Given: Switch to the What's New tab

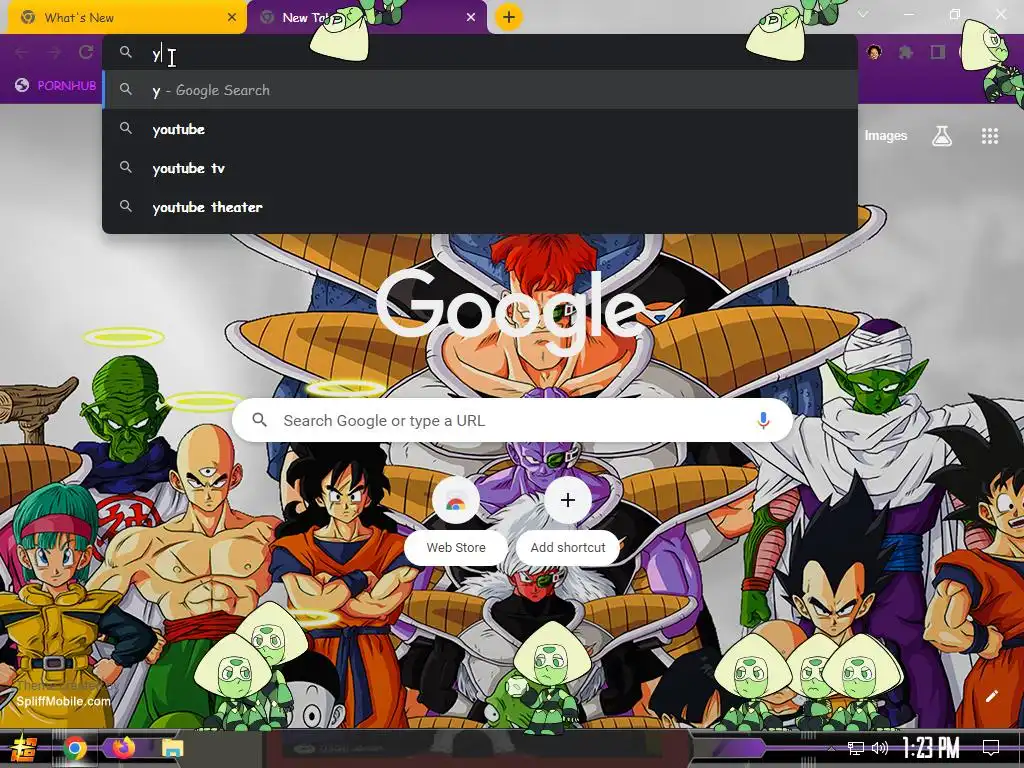Looking at the screenshot, I should [127, 18].
